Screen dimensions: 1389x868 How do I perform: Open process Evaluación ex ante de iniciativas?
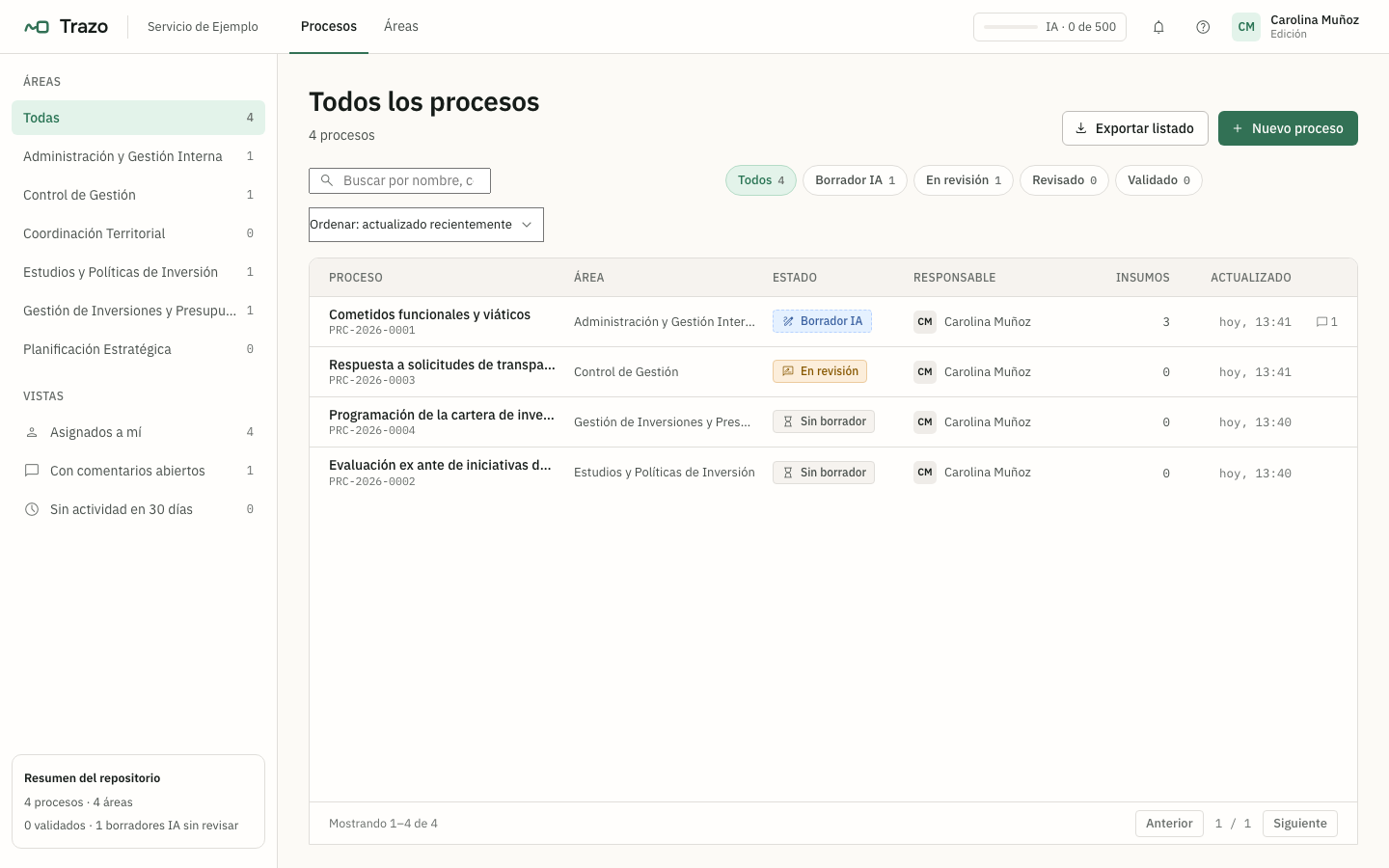(x=440, y=465)
